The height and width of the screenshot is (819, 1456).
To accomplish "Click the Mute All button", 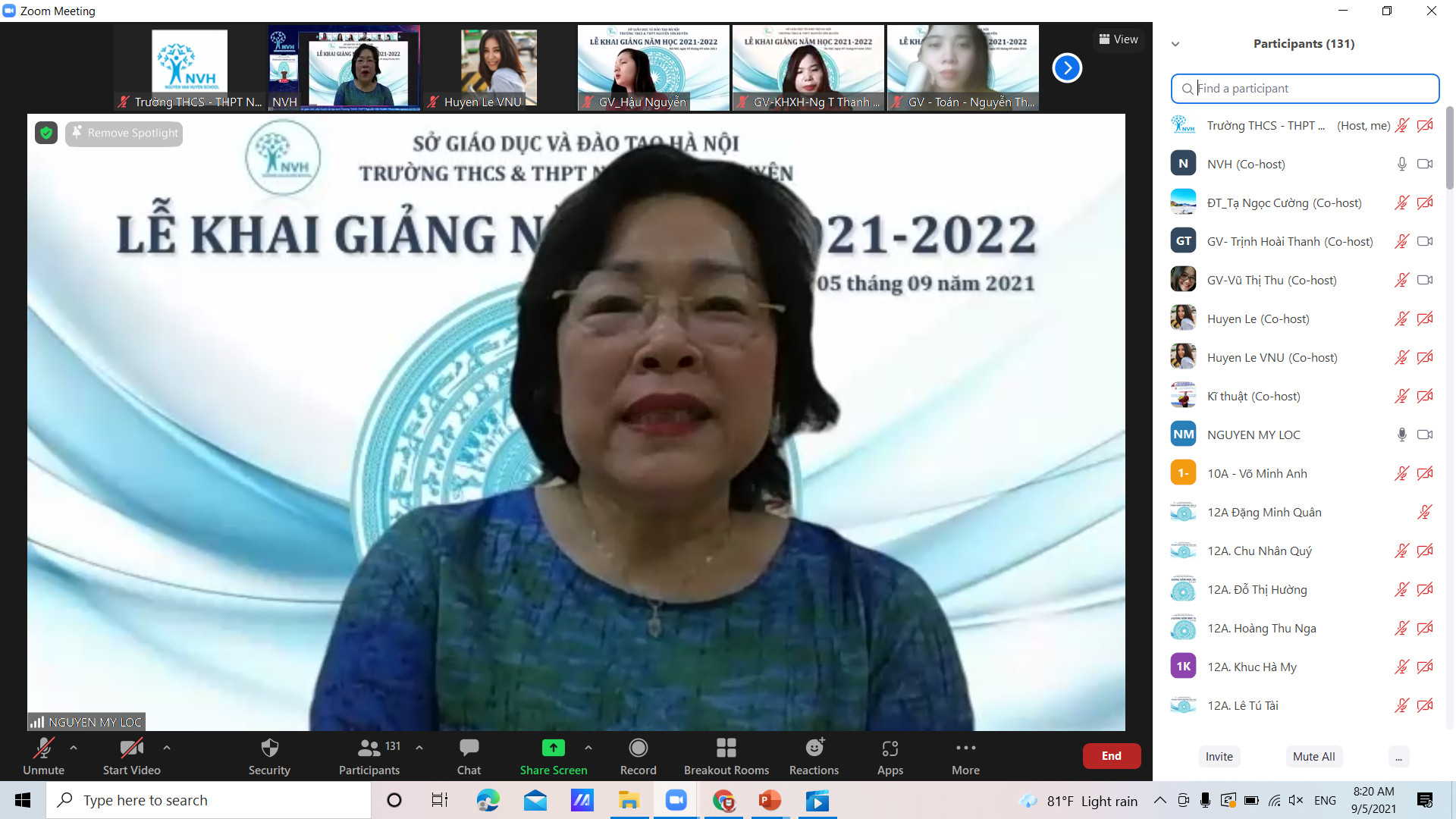I will pos(1313,756).
